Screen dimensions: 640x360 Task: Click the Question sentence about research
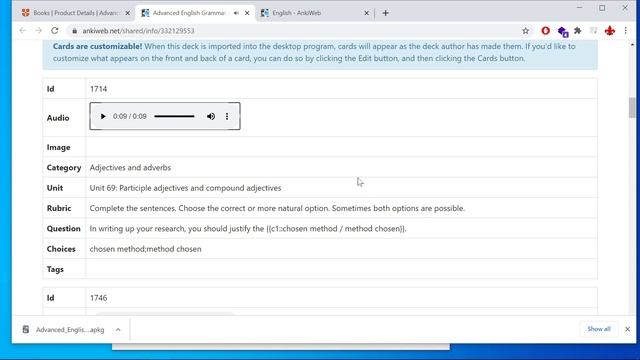(x=248, y=229)
